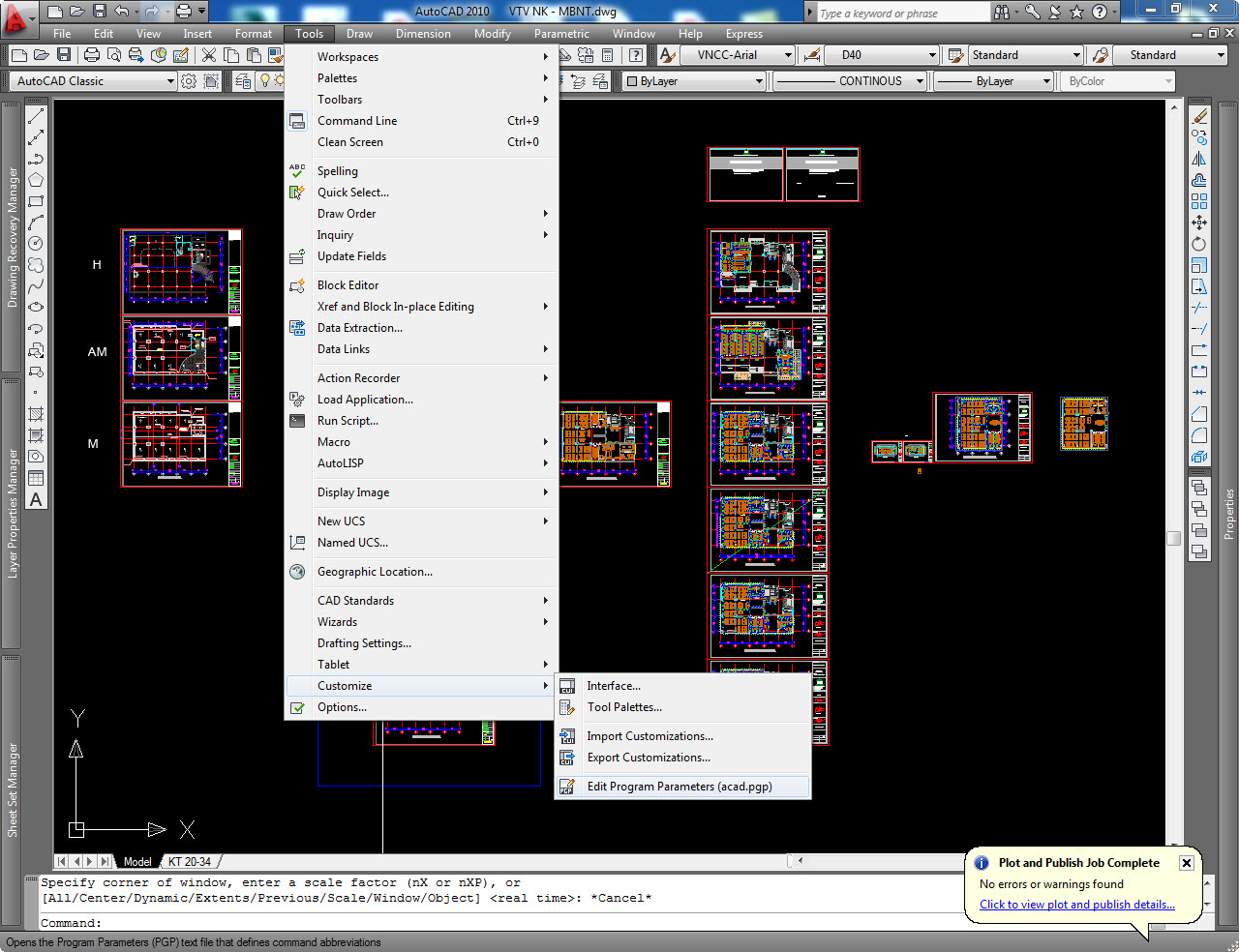Select the Ellipse draw tool
The width and height of the screenshot is (1239, 952).
(36, 308)
